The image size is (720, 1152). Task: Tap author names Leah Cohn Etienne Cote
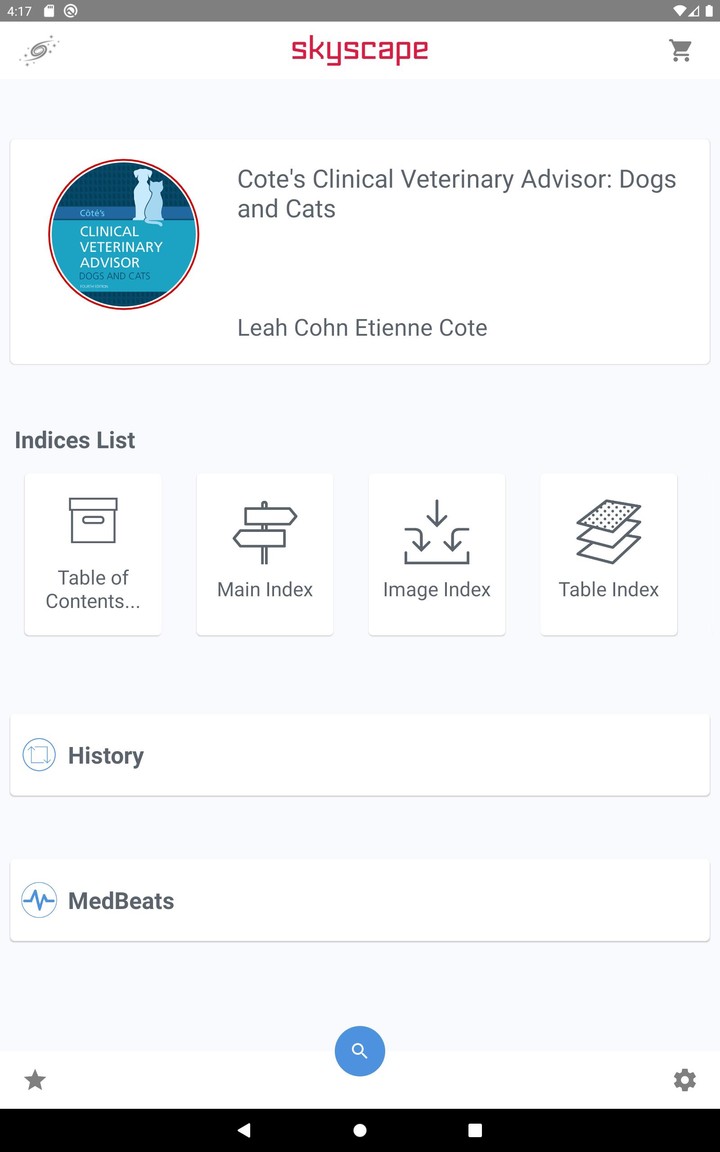pyautogui.click(x=362, y=328)
